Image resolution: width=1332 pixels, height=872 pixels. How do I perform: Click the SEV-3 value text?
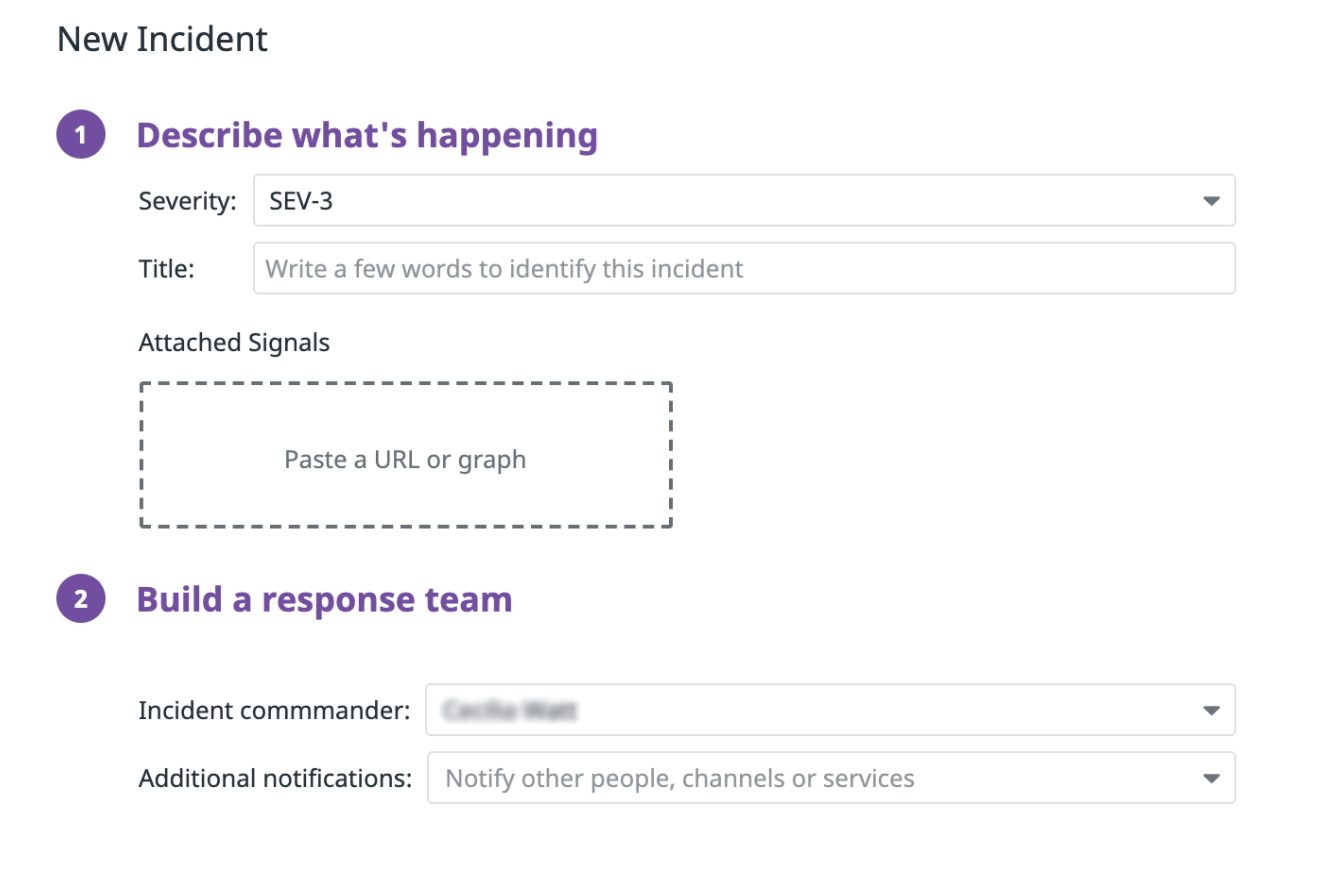[x=301, y=201]
